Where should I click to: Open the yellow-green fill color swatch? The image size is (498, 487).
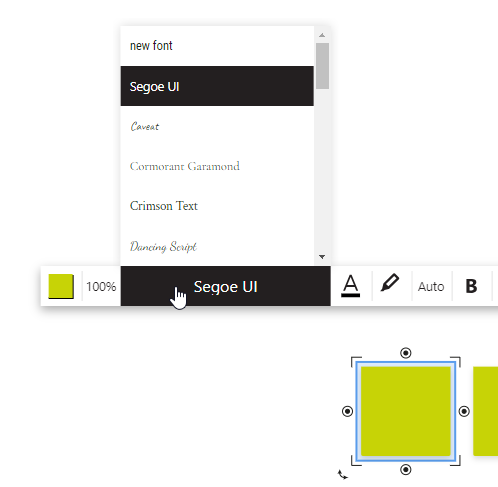(61, 286)
